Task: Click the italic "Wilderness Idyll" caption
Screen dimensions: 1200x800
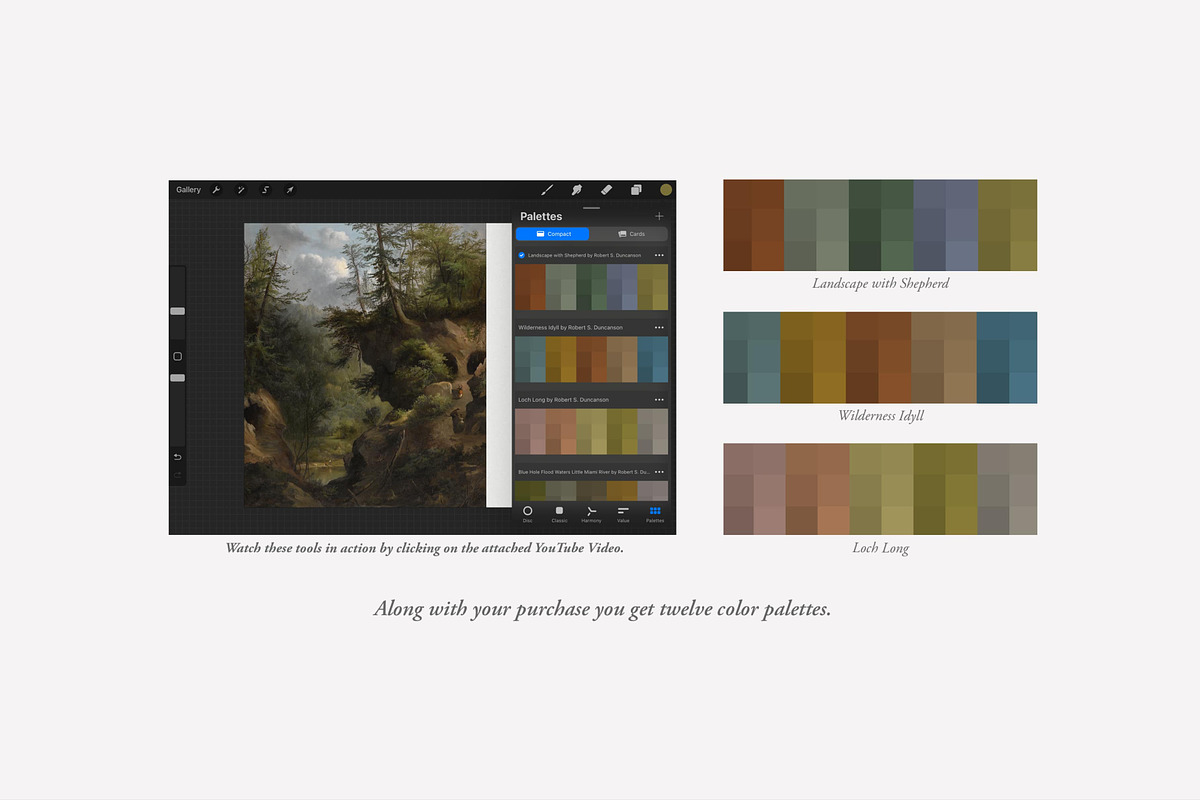Action: (x=881, y=415)
